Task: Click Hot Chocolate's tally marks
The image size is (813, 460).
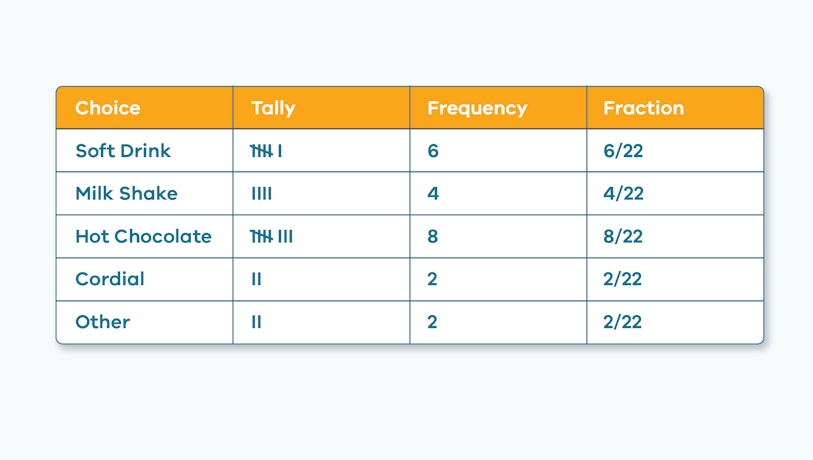Action: pyautogui.click(x=271, y=237)
